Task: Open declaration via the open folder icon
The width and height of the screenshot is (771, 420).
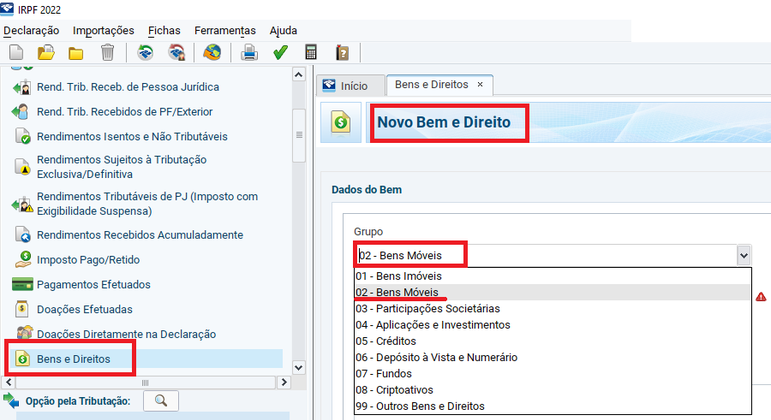Action: click(x=46, y=53)
